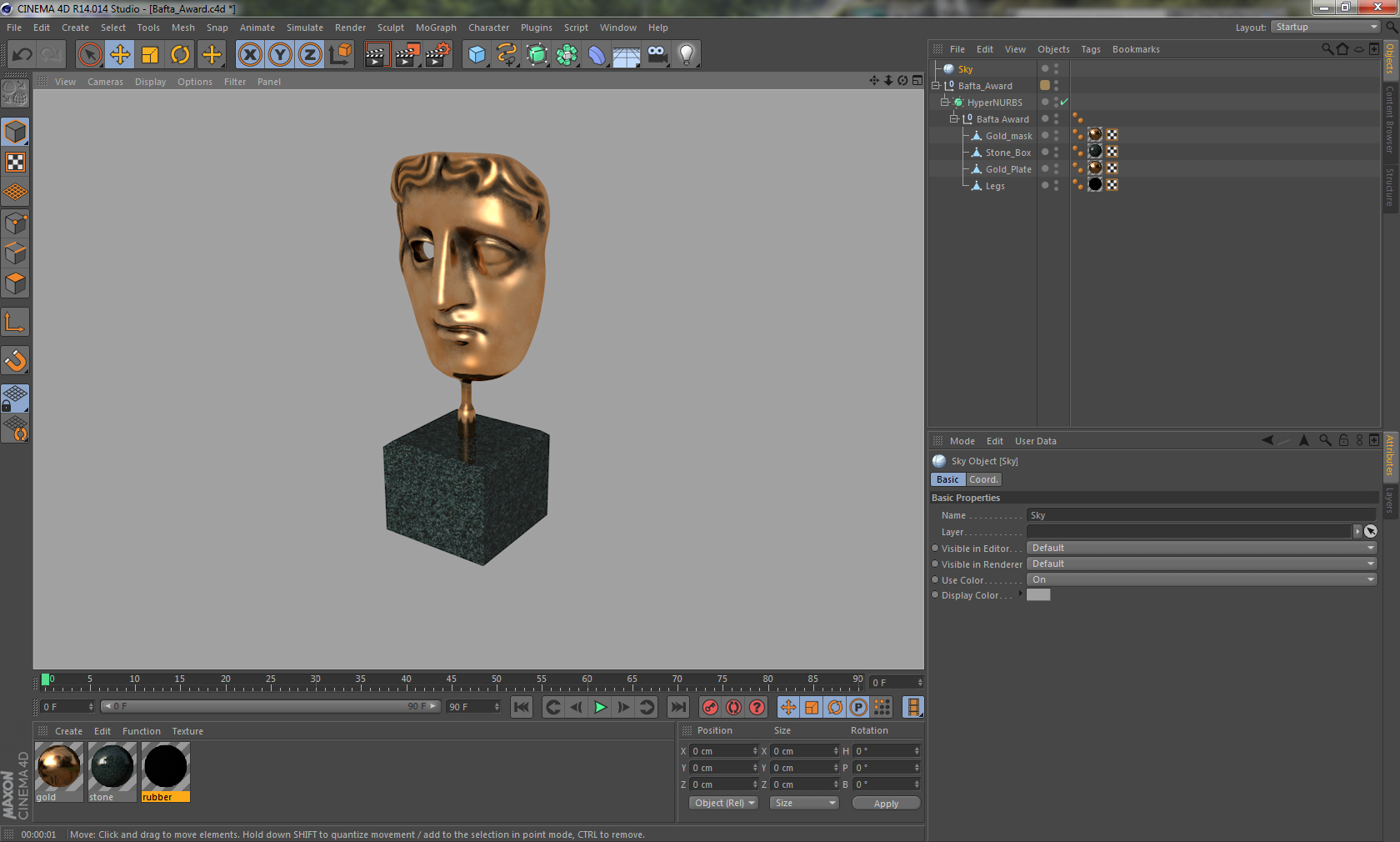Viewport: 1400px width, 842px height.
Task: Collapse the Bafta Award child node
Action: point(954,119)
